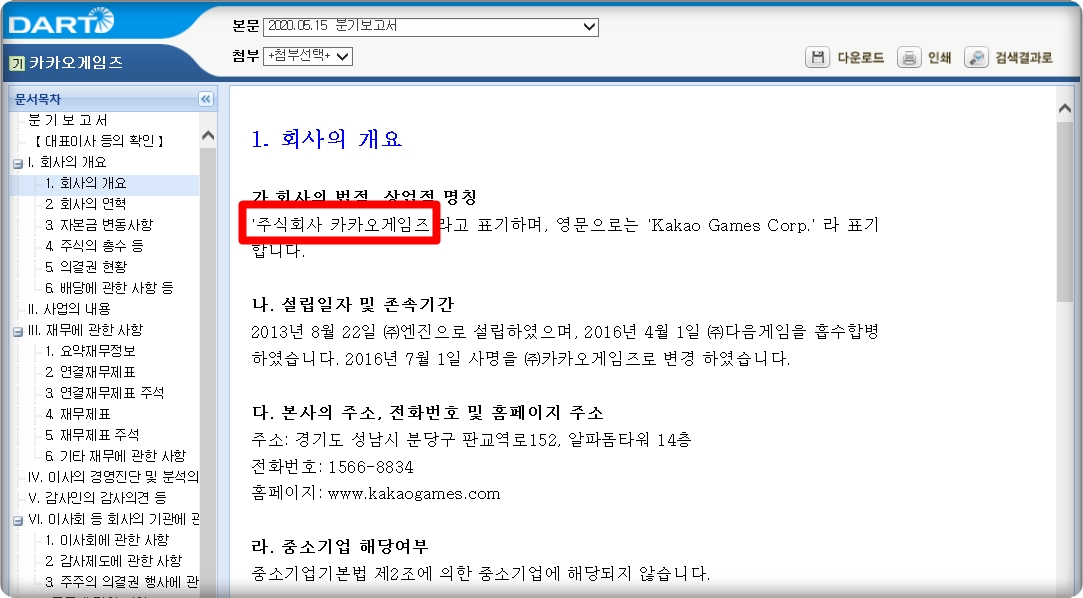1083x598 pixels.
Task: Open 2. 감사제도에 관한 사항
Action: click(114, 561)
